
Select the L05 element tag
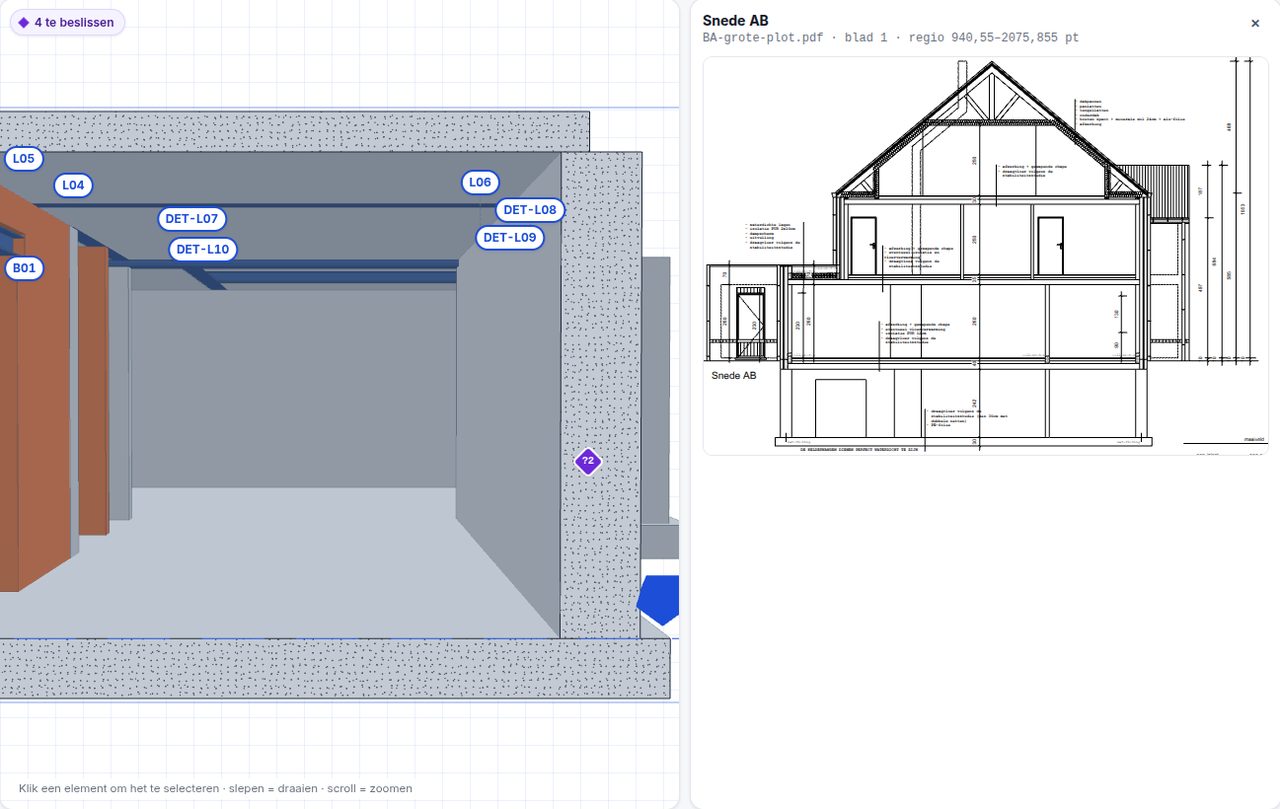[x=24, y=158]
